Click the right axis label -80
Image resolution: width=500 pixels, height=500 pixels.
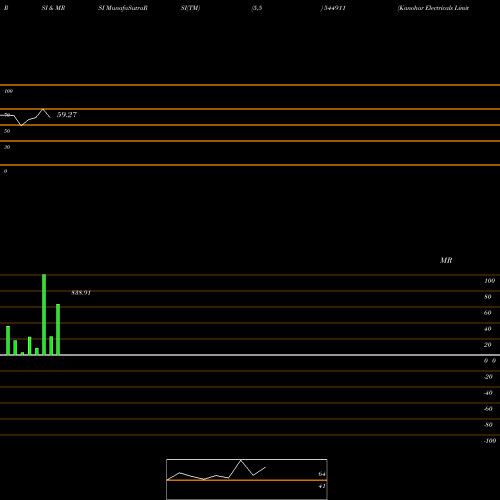coord(488,425)
